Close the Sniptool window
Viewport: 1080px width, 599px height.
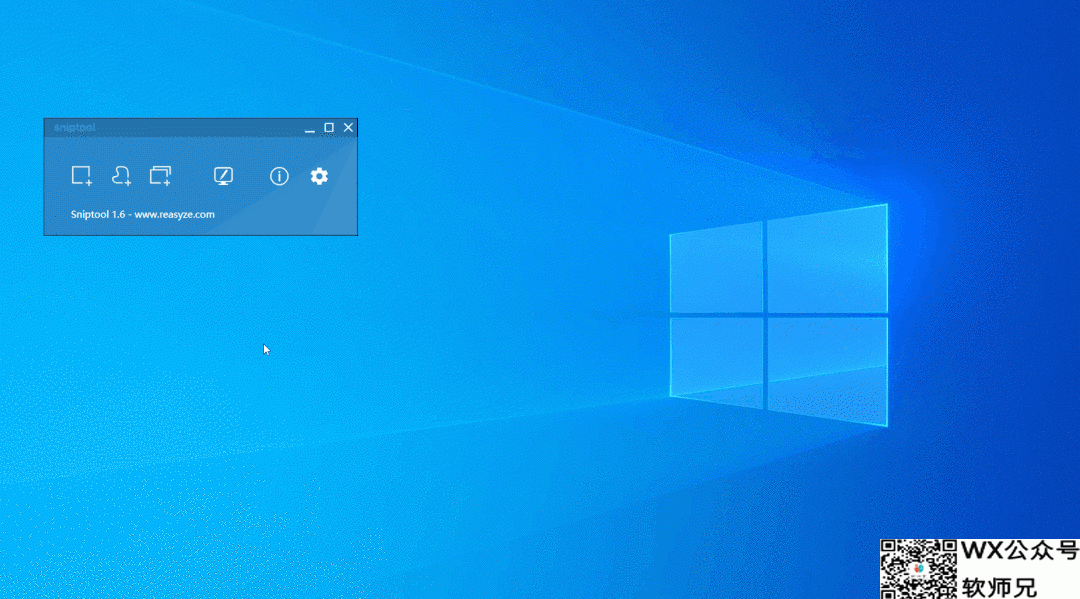pyautogui.click(x=348, y=128)
